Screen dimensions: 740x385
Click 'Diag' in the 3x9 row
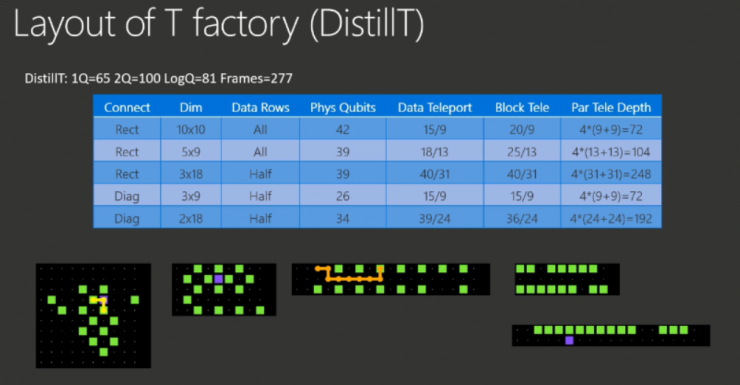click(127, 196)
